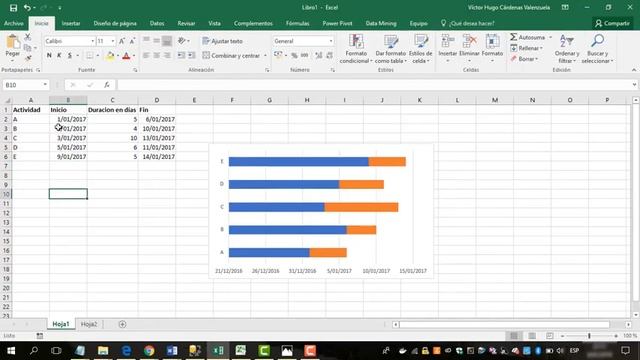
Task: Open the font size 11 dropdown
Action: click(x=113, y=41)
